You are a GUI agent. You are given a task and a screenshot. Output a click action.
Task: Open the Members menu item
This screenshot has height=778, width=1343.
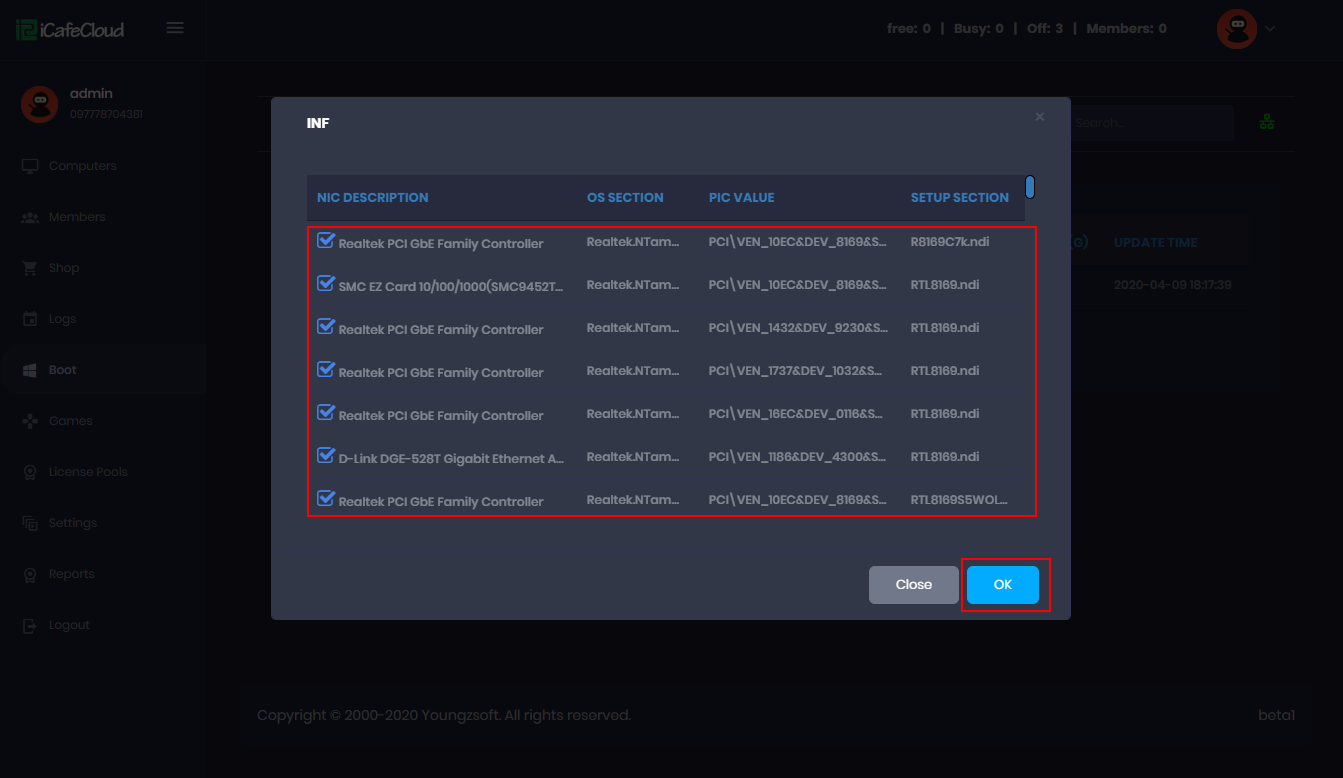tap(77, 217)
